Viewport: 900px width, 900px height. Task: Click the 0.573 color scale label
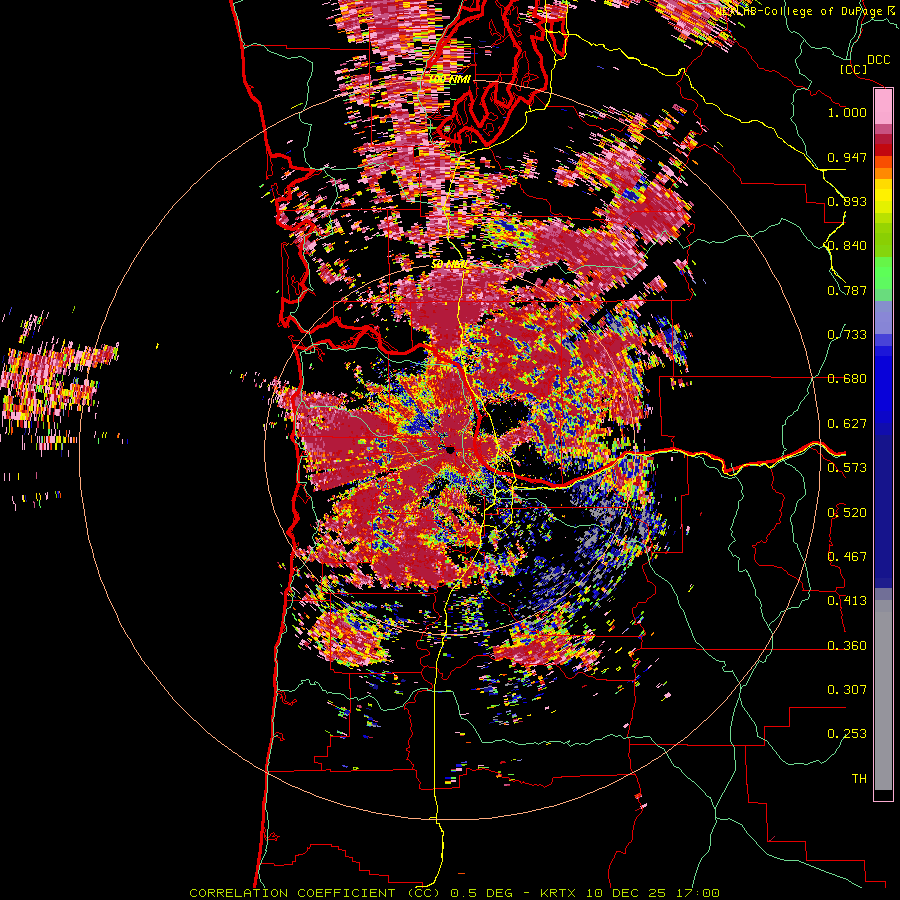847,468
